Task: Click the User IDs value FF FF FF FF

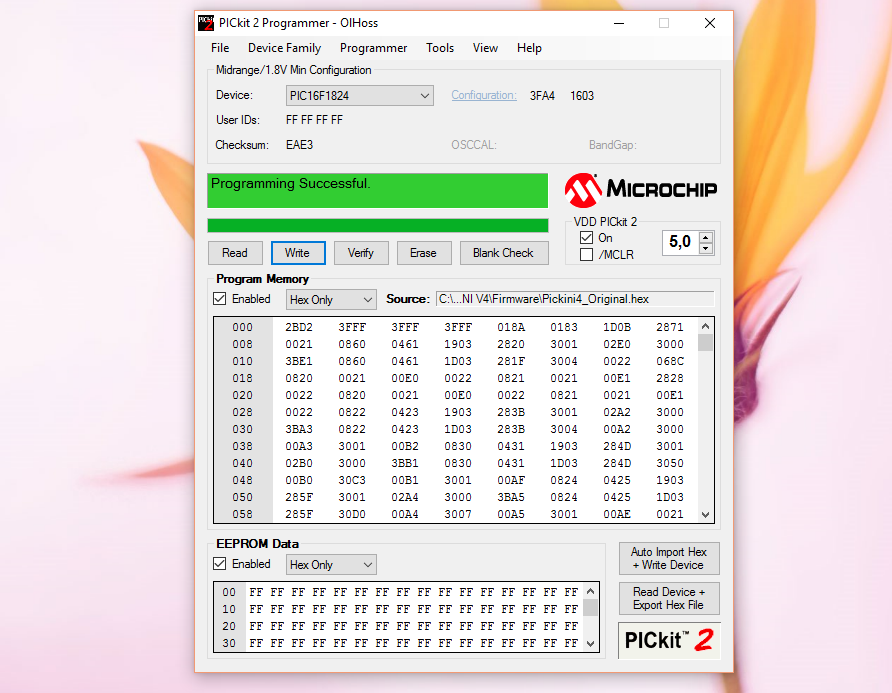Action: [314, 120]
